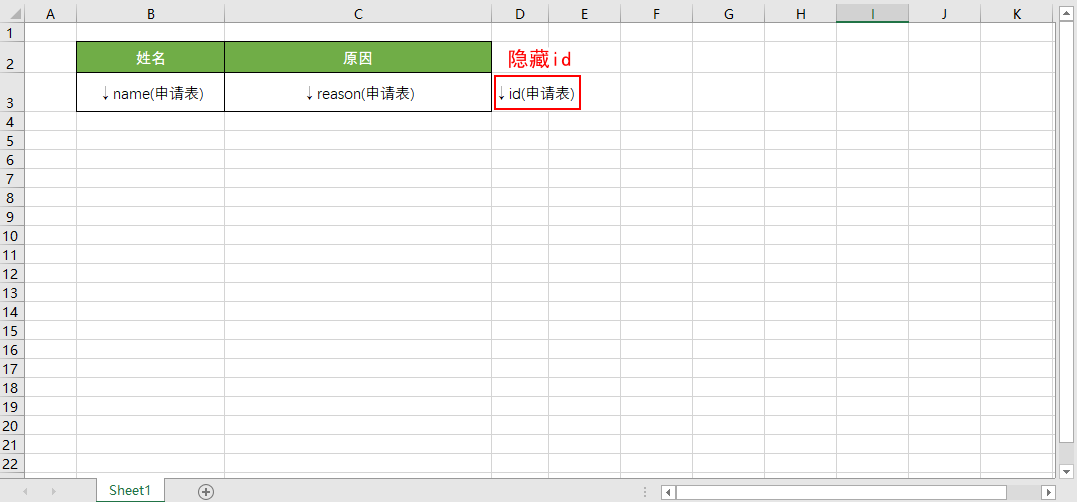Select column G header
This screenshot has width=1077, height=502.
[x=729, y=13]
